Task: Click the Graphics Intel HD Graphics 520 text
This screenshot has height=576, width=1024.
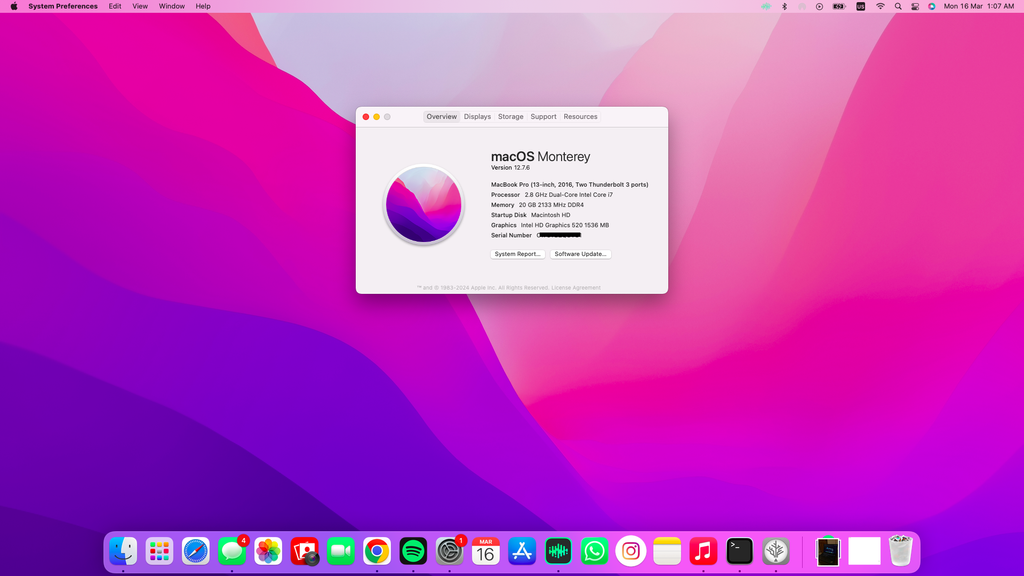Action: [550, 225]
